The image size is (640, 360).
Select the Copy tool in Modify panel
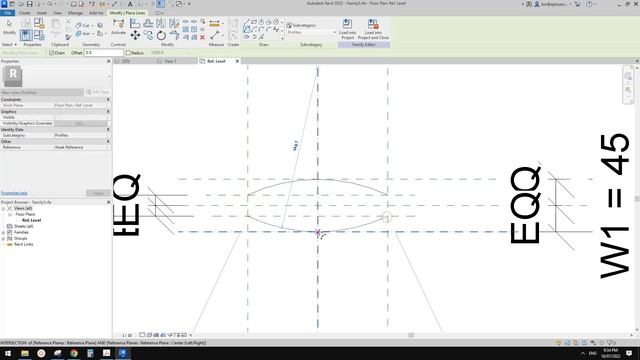[x=148, y=36]
